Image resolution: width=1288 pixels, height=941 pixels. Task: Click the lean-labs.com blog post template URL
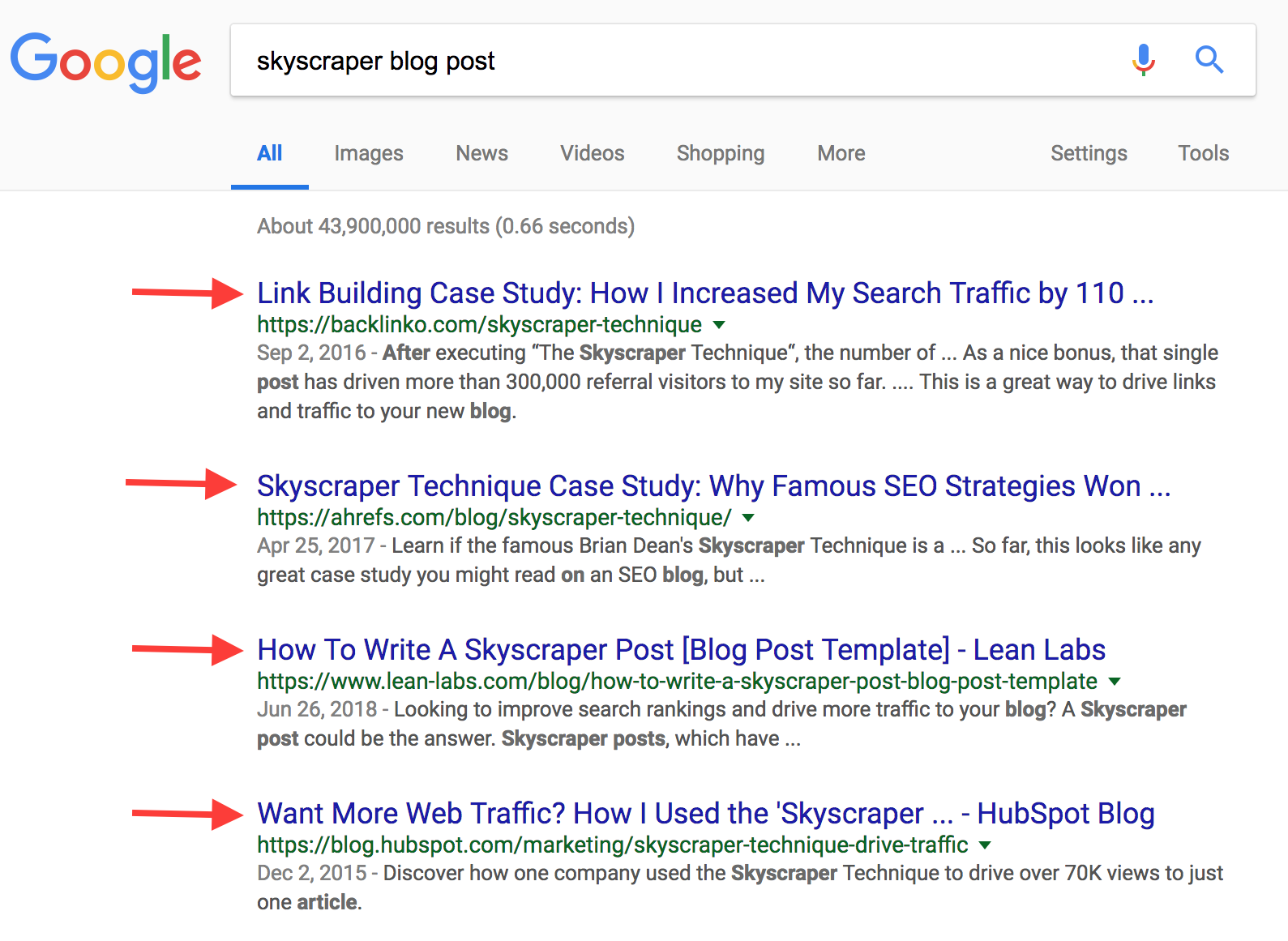click(678, 681)
